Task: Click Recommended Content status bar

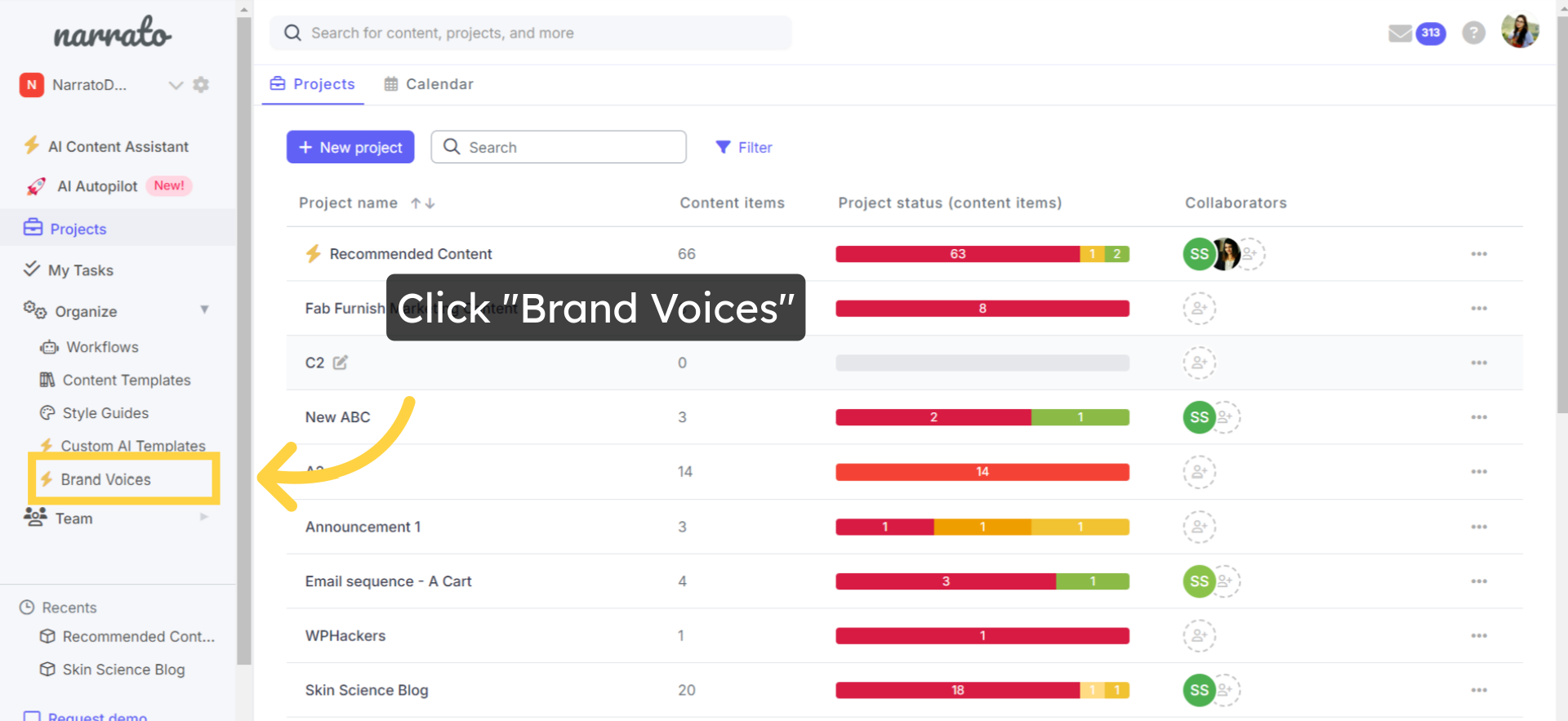Action: 982,254
